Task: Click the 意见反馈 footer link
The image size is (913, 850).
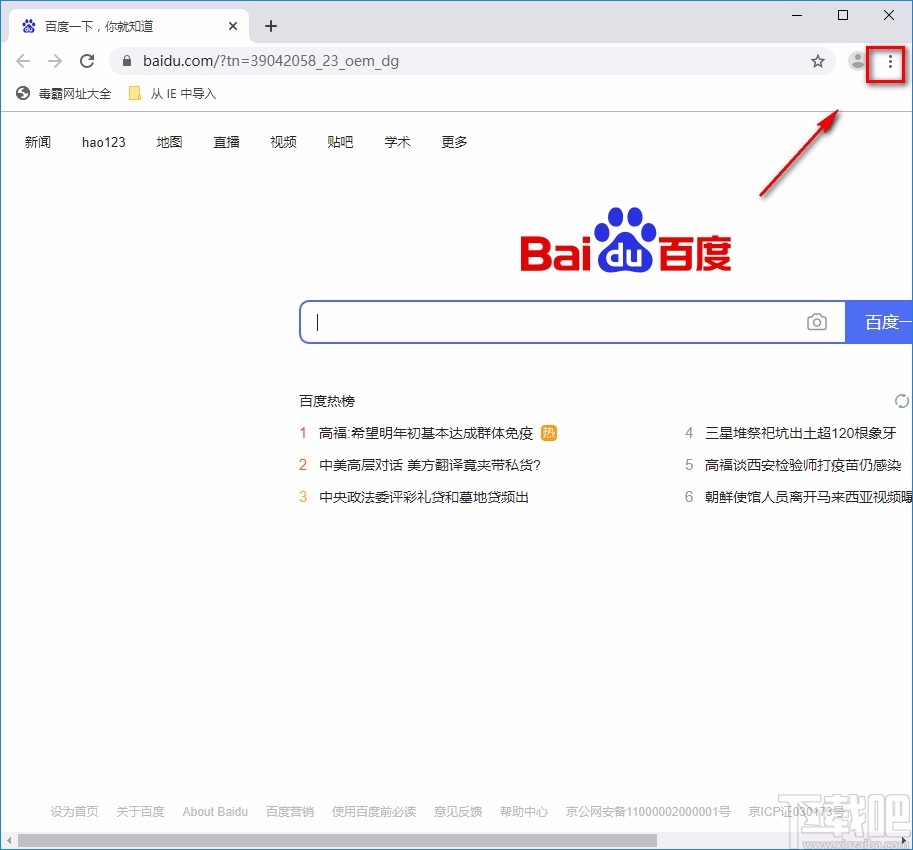Action: click(x=457, y=811)
